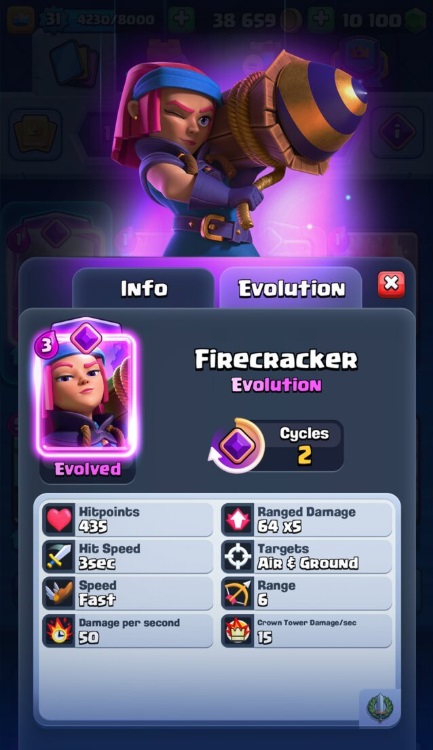Click the Evolved label under the card
The height and width of the screenshot is (750, 433).
point(88,469)
